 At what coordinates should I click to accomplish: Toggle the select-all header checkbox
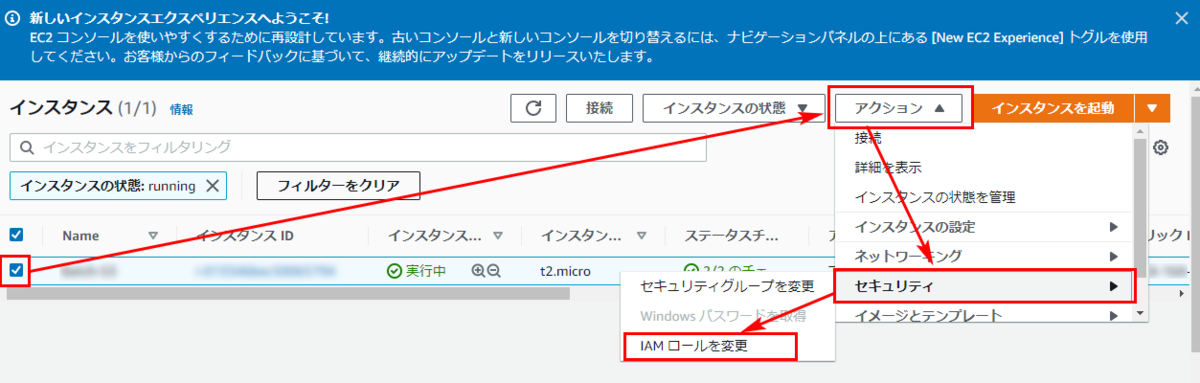click(16, 235)
